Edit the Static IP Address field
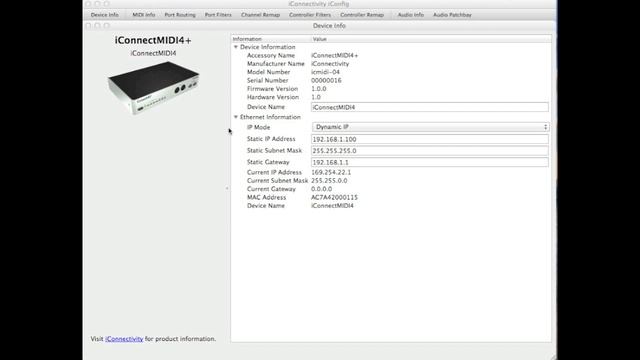 [430, 139]
